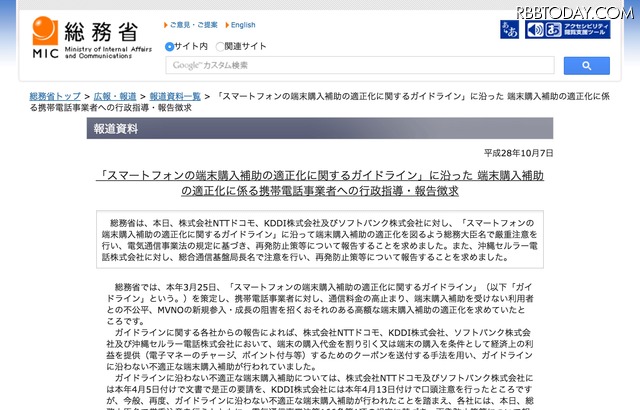Viewport: 640px width, 410px height.
Task: Click the underlined press release title
Action: pyautogui.click(x=320, y=183)
